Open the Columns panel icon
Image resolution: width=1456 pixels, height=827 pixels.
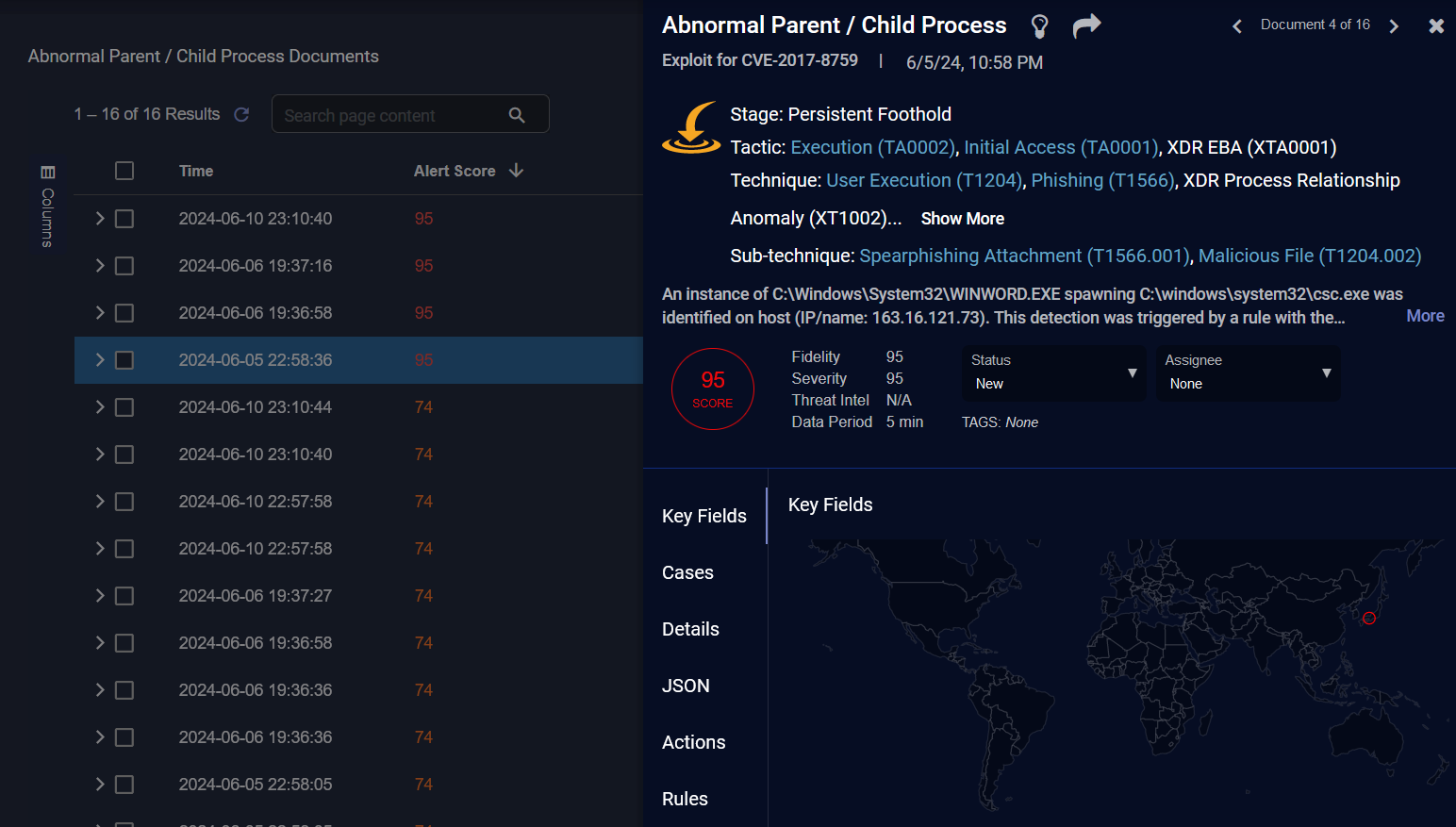(x=48, y=173)
